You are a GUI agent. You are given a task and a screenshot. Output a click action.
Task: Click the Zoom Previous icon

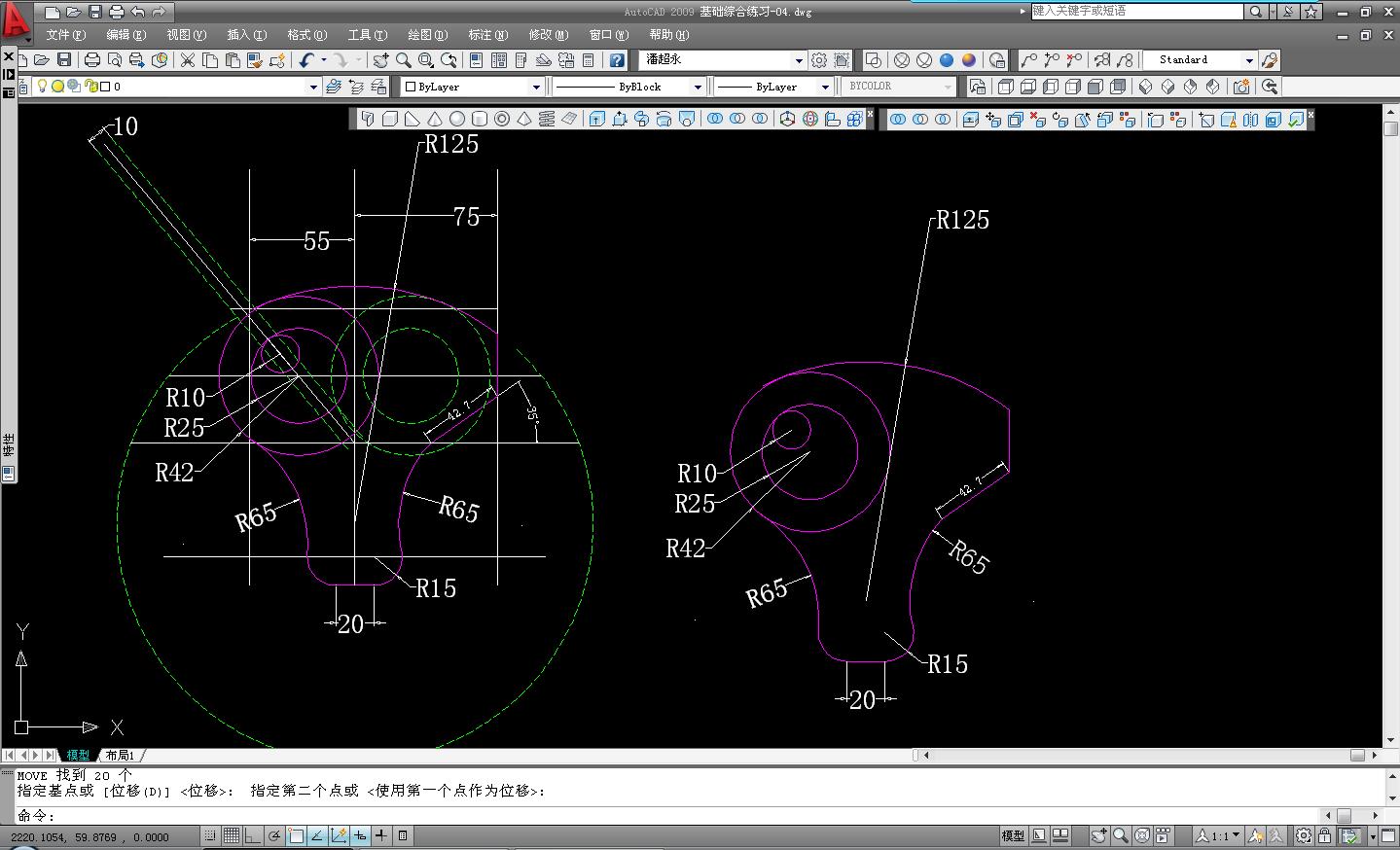point(449,60)
